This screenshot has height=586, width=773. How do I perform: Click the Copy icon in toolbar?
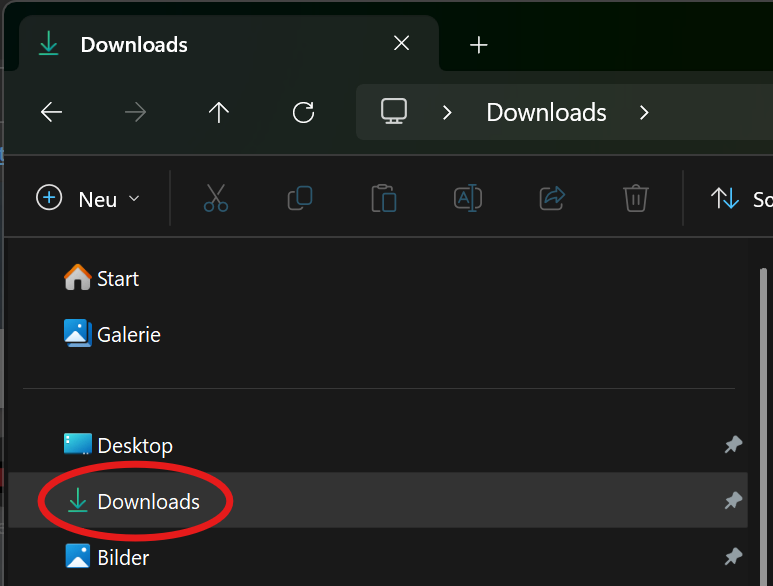[300, 198]
